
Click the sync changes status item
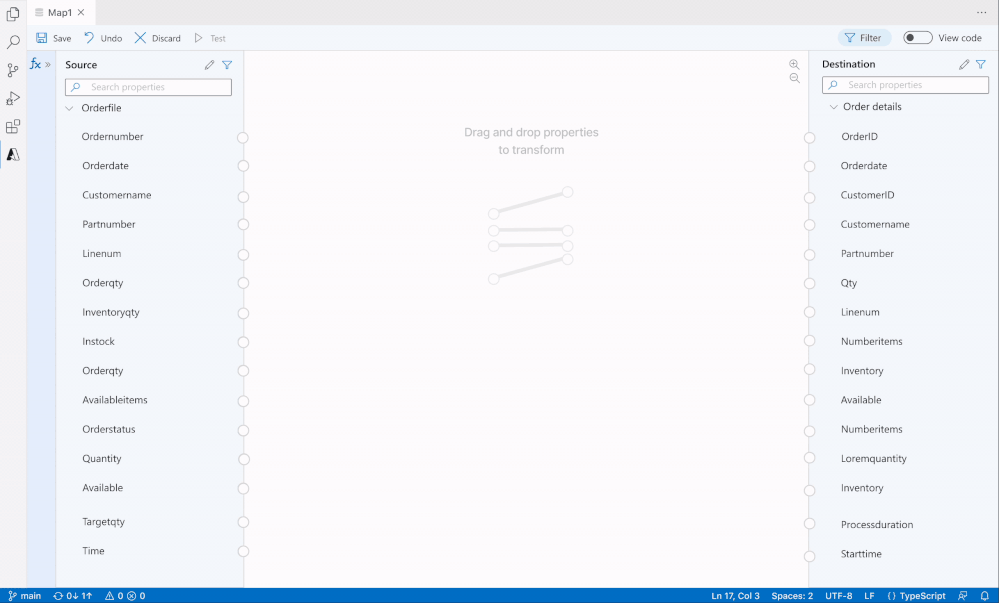coord(73,596)
